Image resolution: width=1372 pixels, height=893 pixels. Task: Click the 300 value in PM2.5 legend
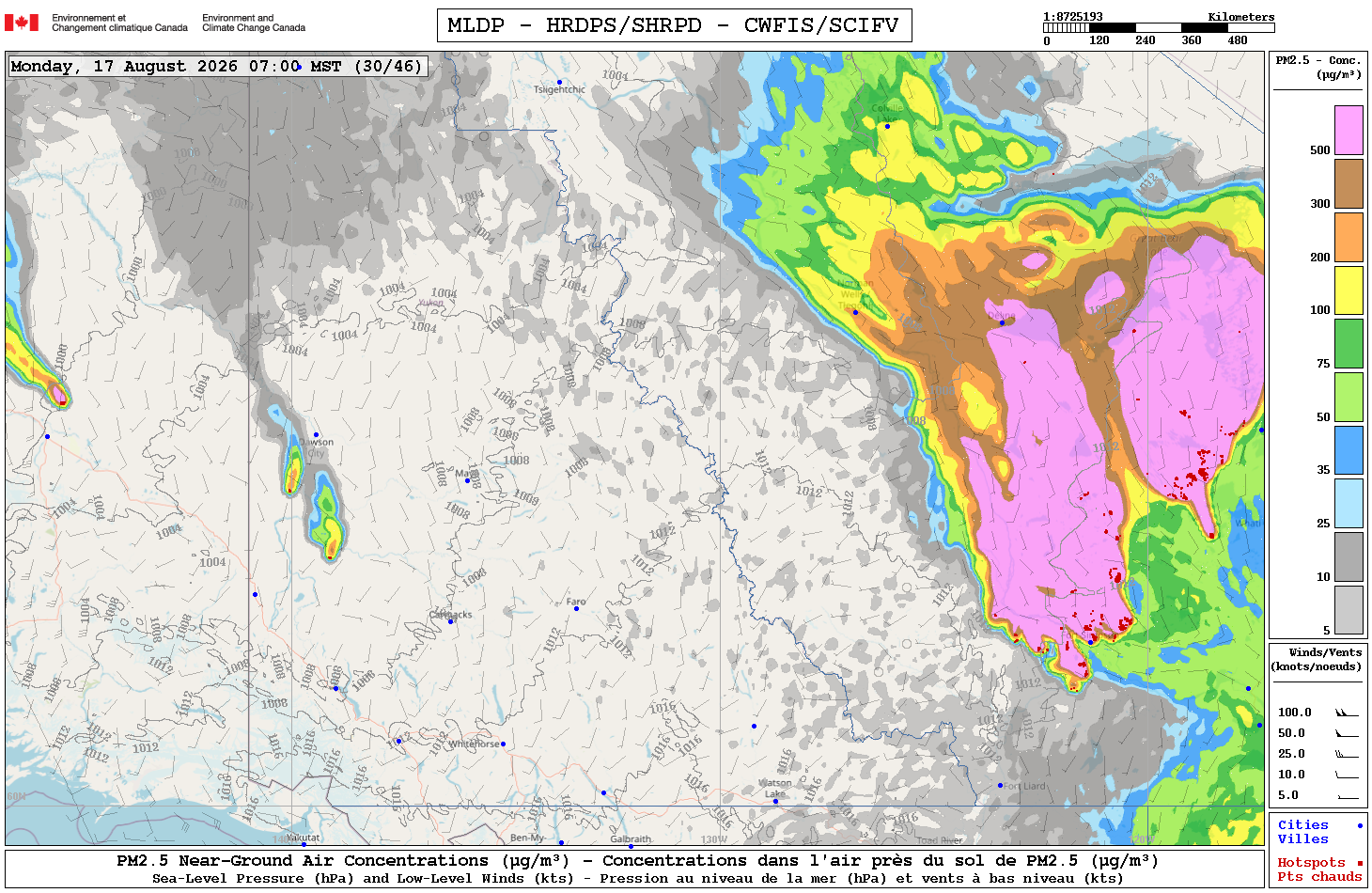pos(1319,204)
